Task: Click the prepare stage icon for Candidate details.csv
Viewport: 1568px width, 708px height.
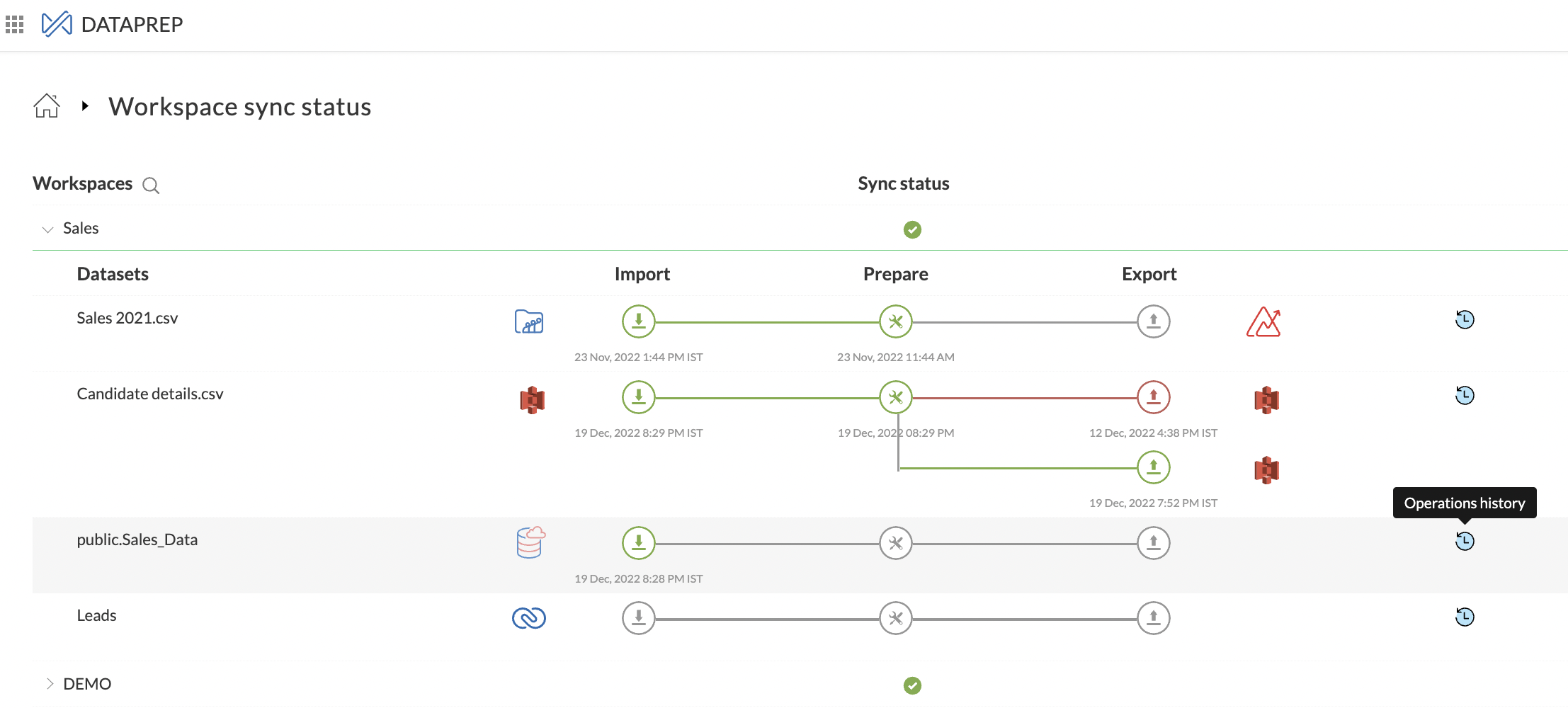Action: [x=896, y=397]
